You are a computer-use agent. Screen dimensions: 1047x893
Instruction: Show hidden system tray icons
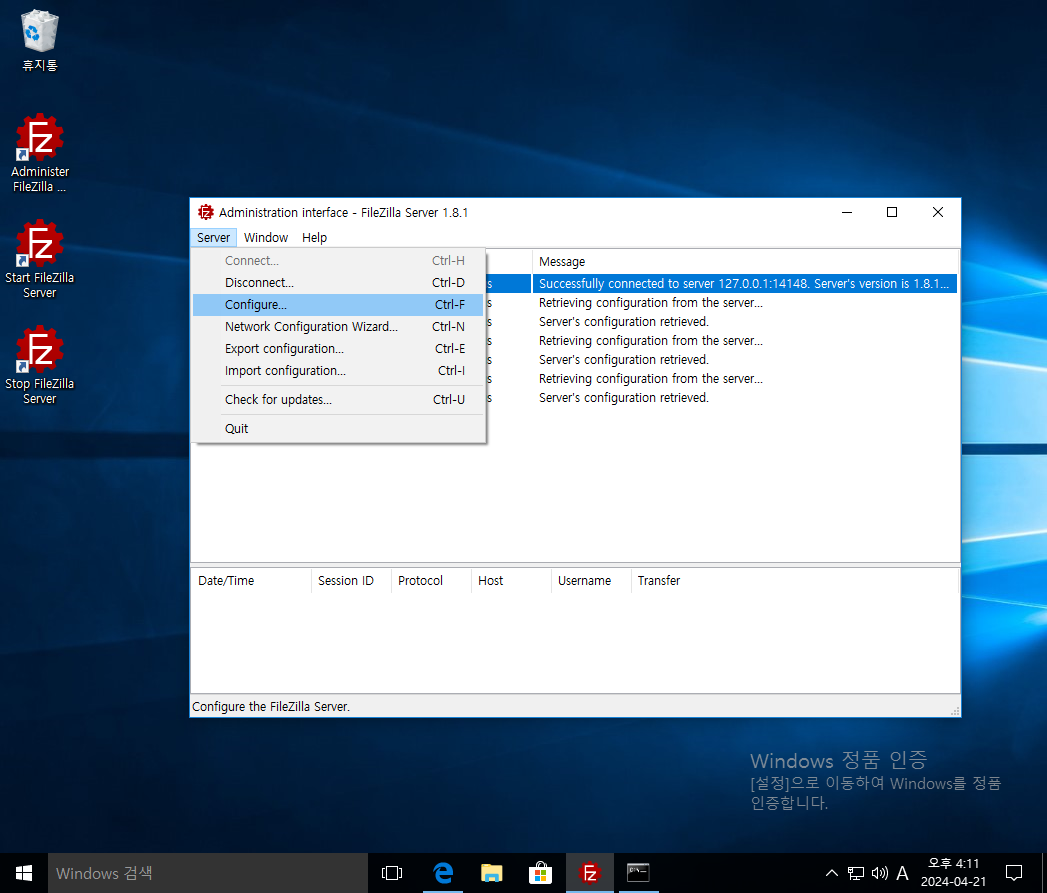coord(832,873)
